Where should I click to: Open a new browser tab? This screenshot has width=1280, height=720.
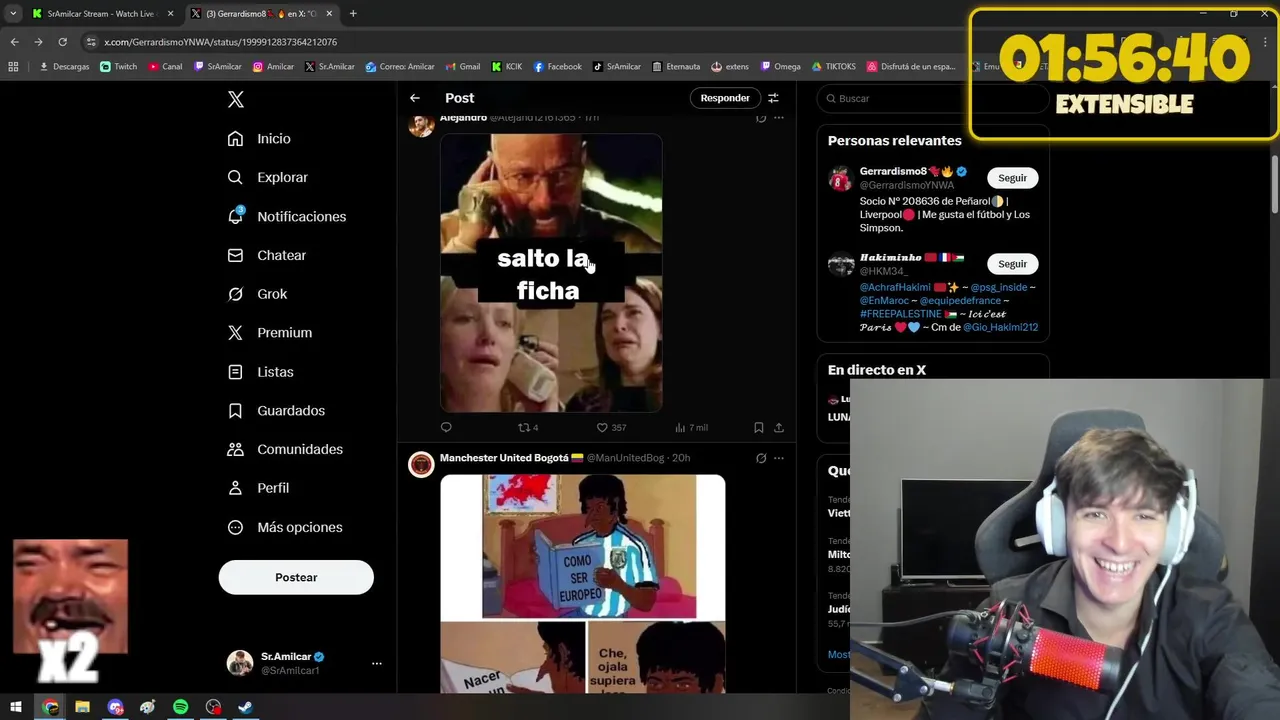(353, 14)
